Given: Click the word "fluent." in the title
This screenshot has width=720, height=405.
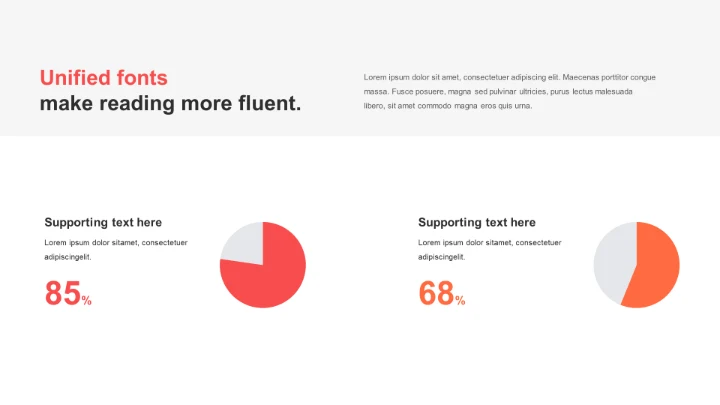Looking at the screenshot, I should tap(269, 104).
